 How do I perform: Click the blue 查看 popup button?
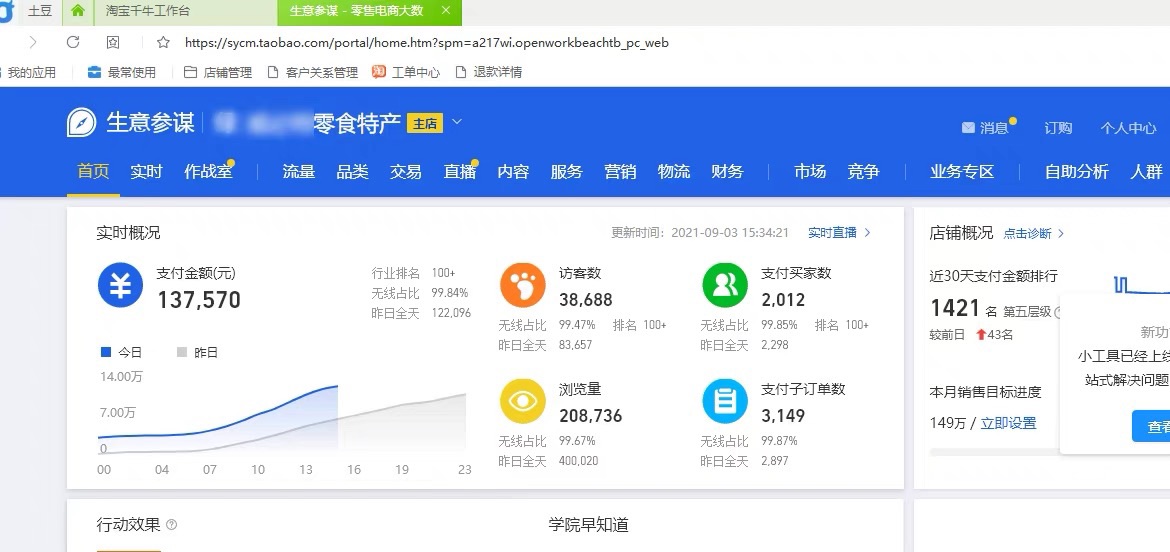pos(1151,426)
